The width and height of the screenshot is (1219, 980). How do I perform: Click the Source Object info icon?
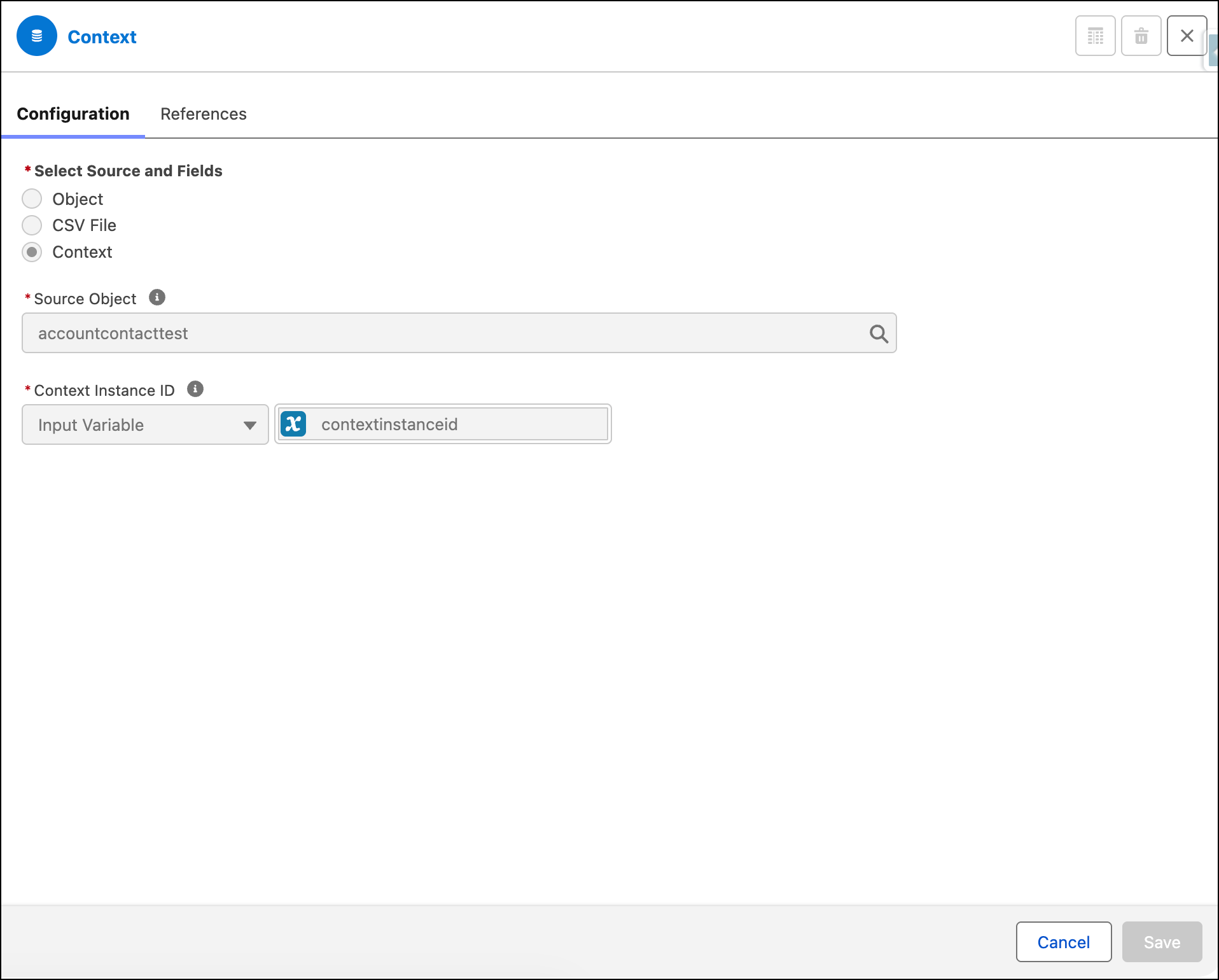(157, 297)
